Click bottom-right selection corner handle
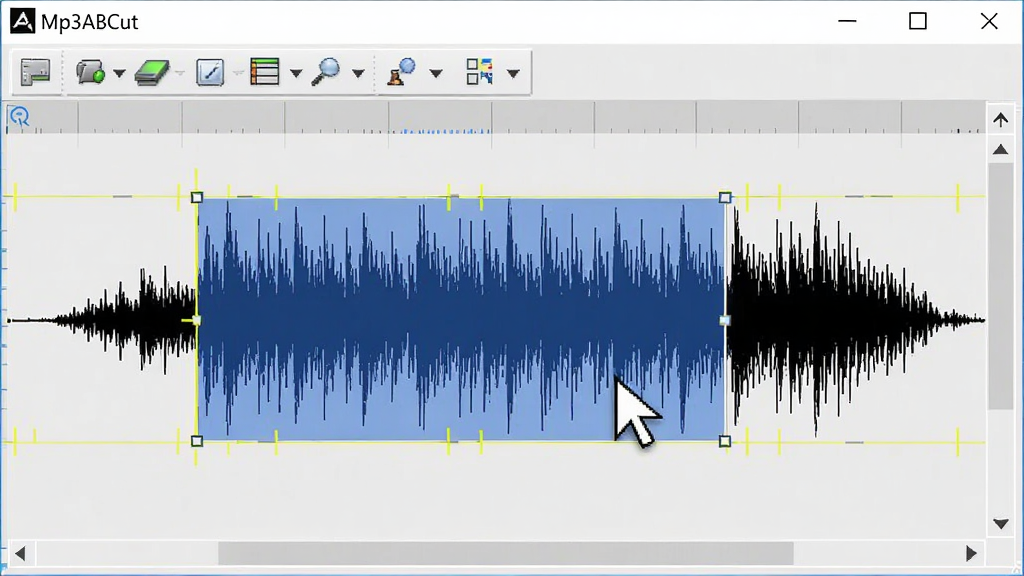The image size is (1024, 576). click(x=725, y=441)
